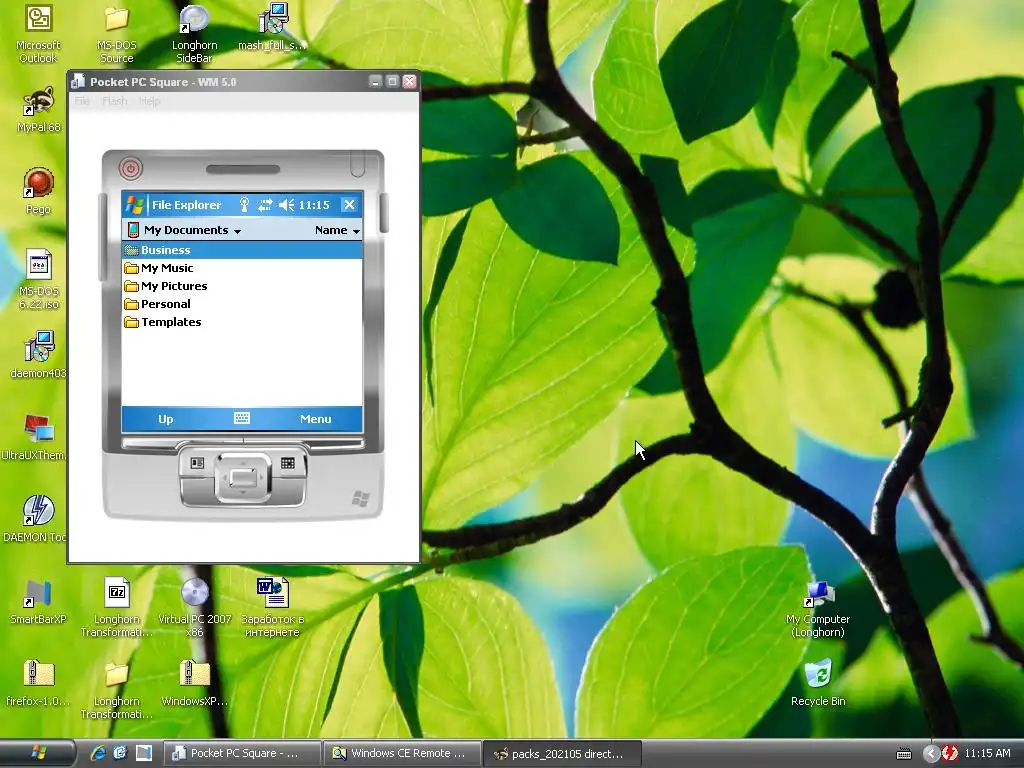The image size is (1024, 768).
Task: Open the Flash menu in Pocket PC Square
Action: point(114,101)
